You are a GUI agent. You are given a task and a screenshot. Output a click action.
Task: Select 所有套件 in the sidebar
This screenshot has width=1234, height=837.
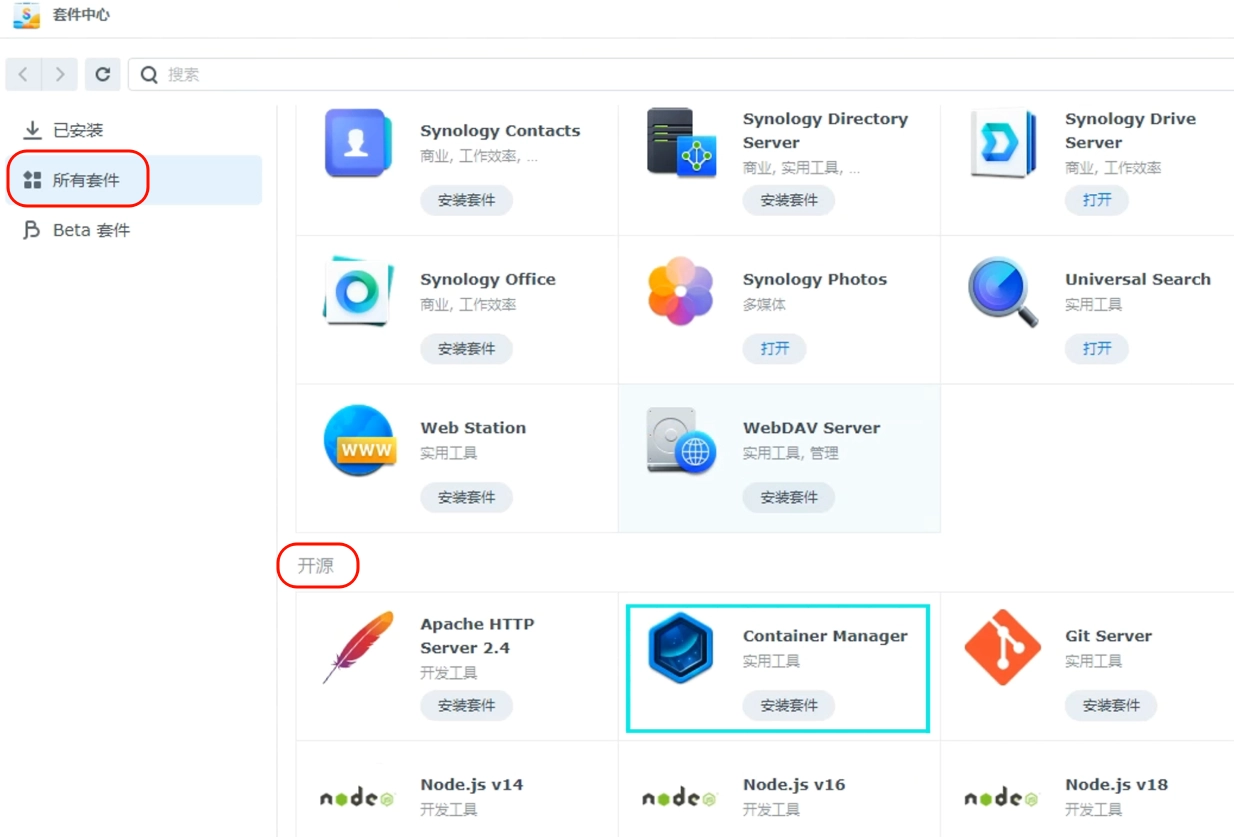pyautogui.click(x=134, y=180)
